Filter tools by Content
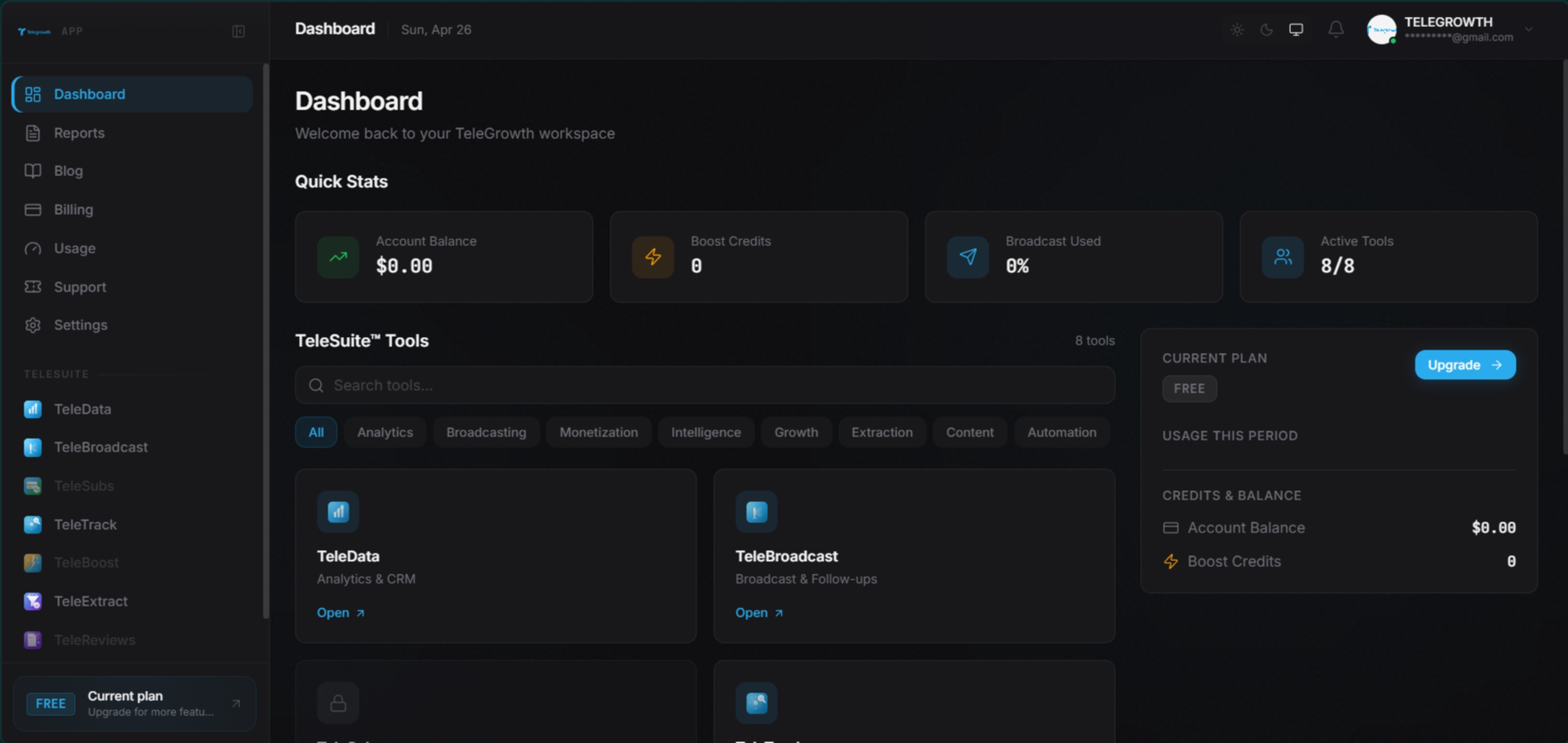Viewport: 1568px width, 743px height. pos(969,432)
